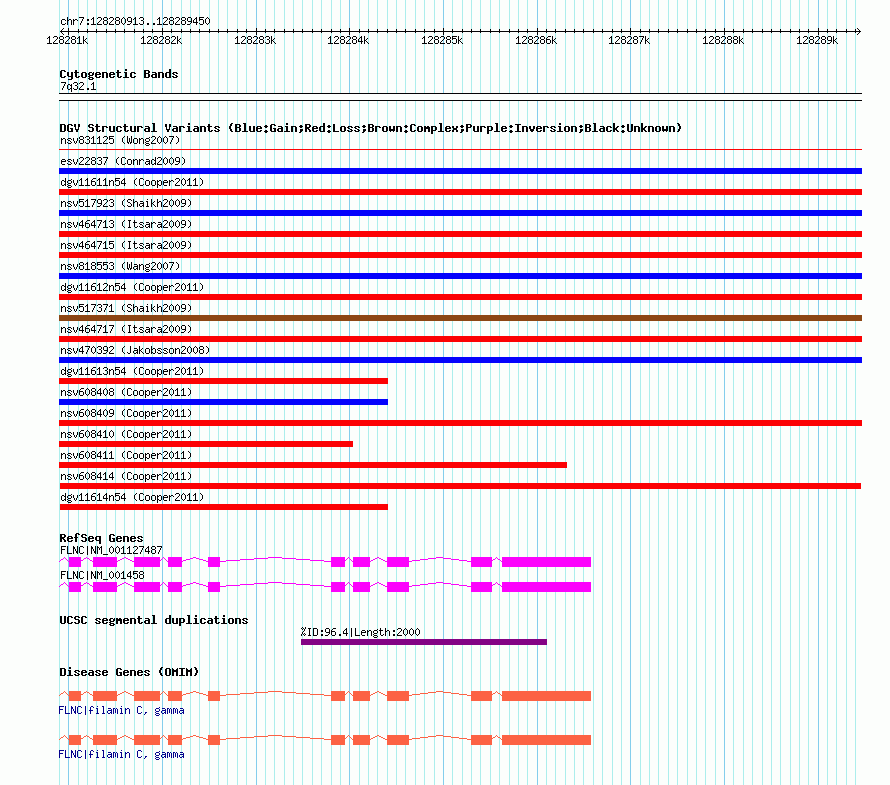
Task: Select the brown complex bar of nsv517371
Action: tap(460, 318)
